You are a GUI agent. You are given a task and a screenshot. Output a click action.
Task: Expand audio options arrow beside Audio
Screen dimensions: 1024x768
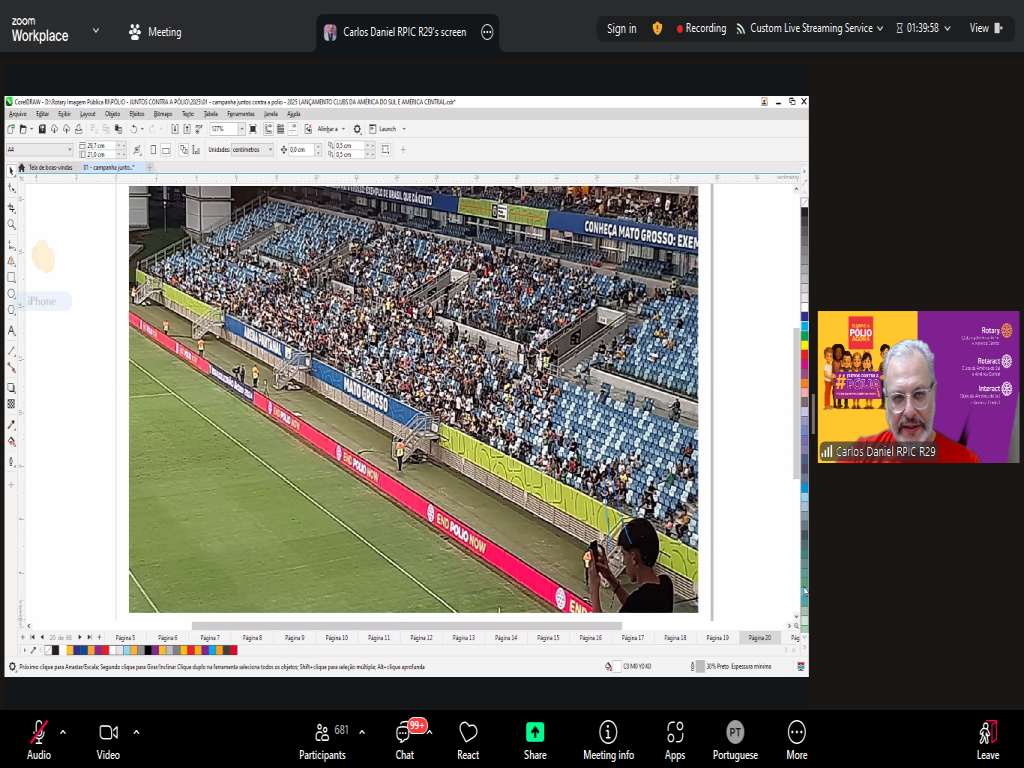tap(63, 731)
